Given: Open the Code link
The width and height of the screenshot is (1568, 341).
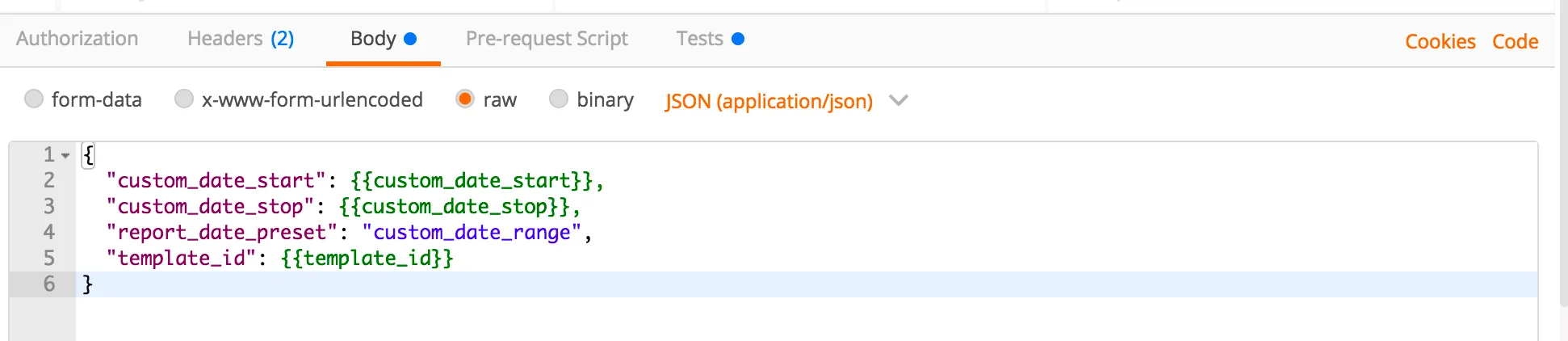Looking at the screenshot, I should tap(1515, 41).
